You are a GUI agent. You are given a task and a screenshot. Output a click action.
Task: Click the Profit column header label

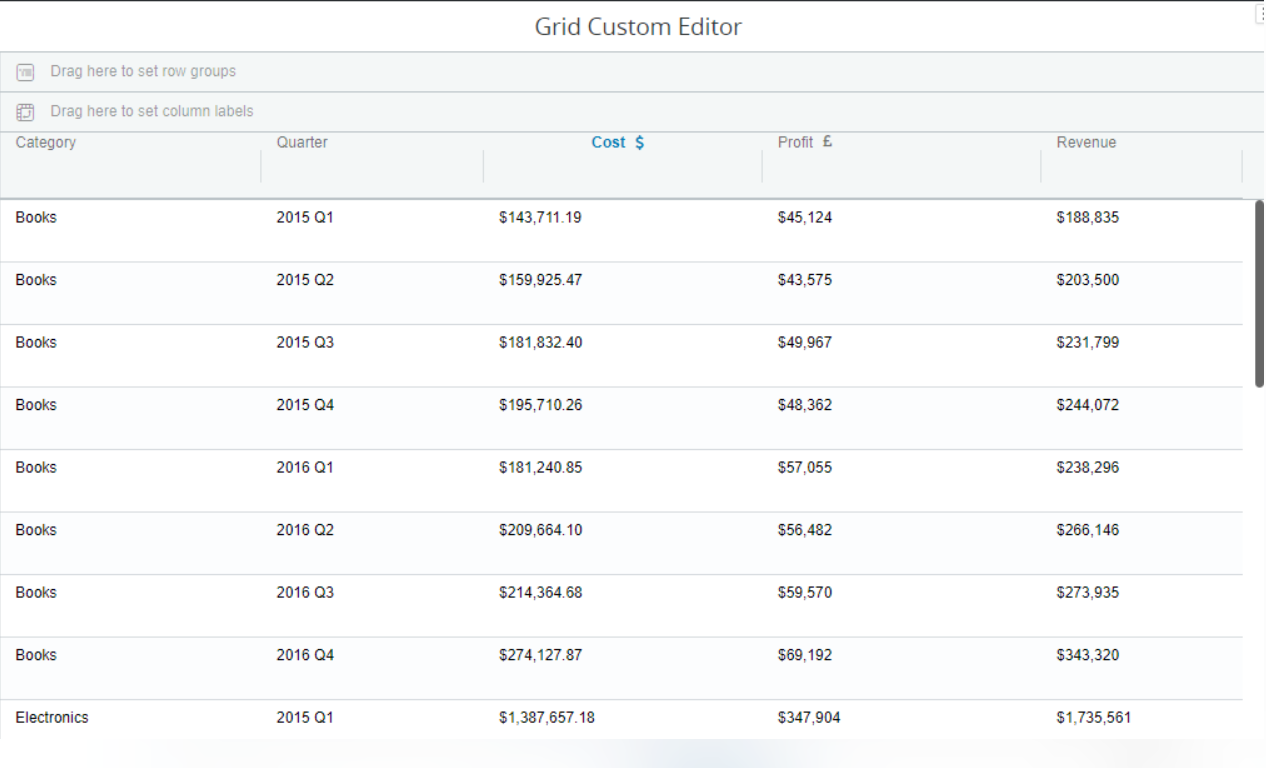[795, 143]
